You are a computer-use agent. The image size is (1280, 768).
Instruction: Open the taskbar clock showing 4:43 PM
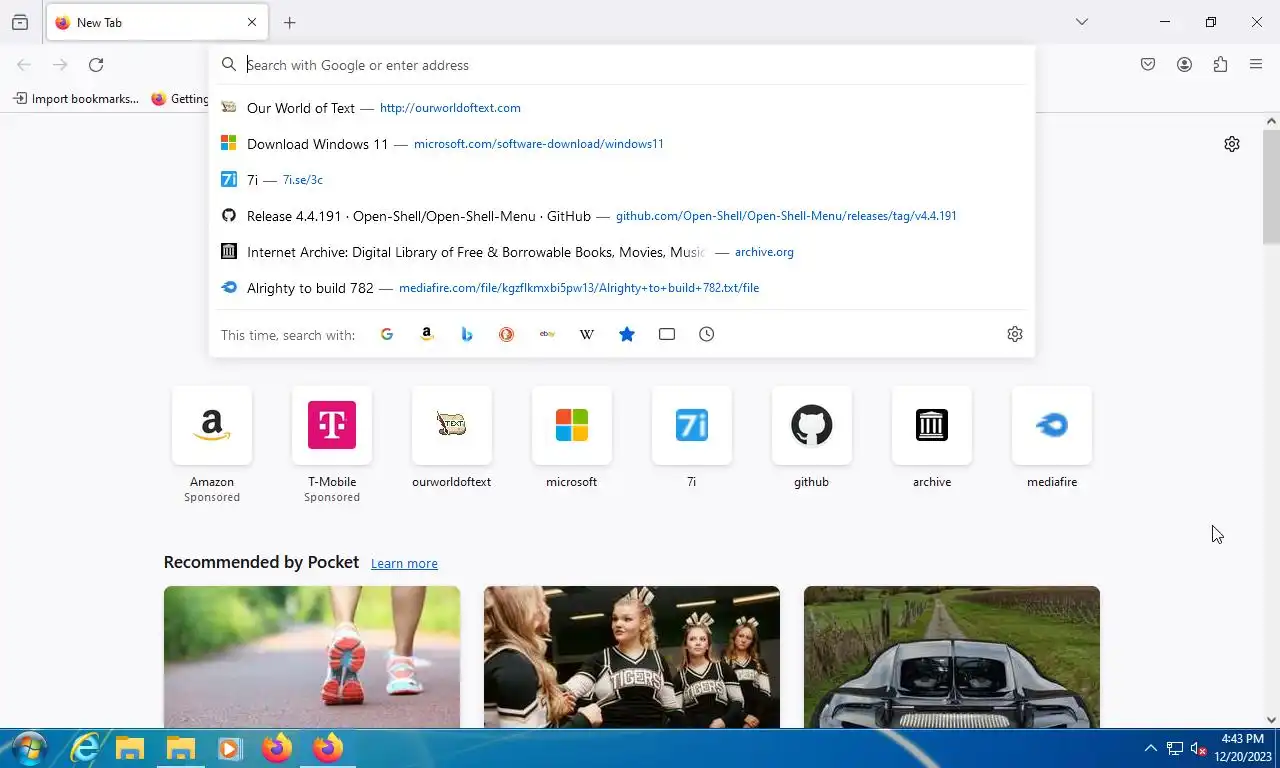1245,748
